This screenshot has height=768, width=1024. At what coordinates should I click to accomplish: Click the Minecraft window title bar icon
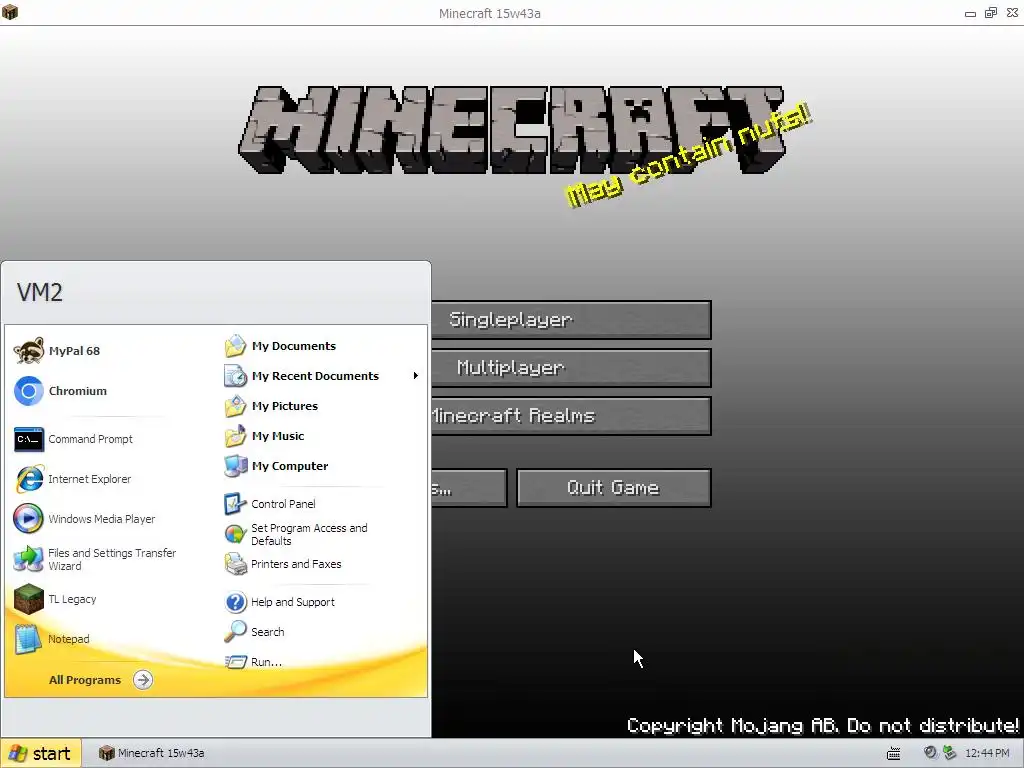pos(10,12)
